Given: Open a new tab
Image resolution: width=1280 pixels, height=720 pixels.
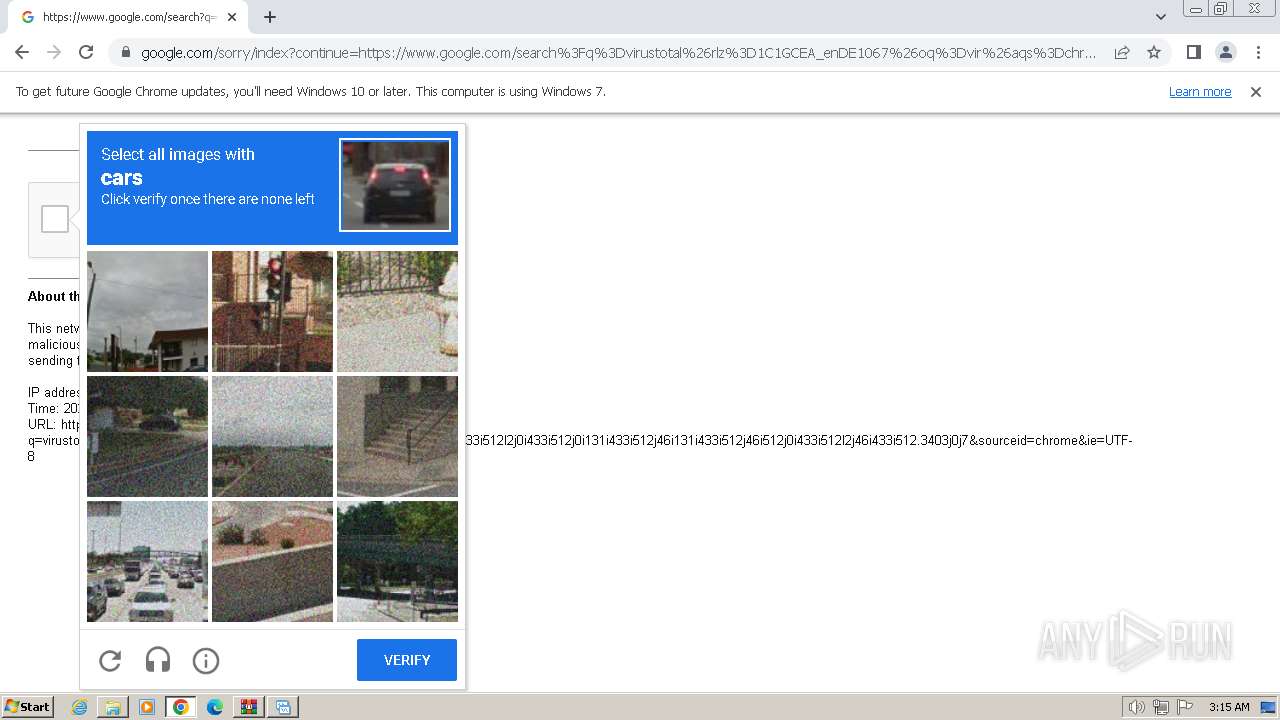Looking at the screenshot, I should pos(270,17).
